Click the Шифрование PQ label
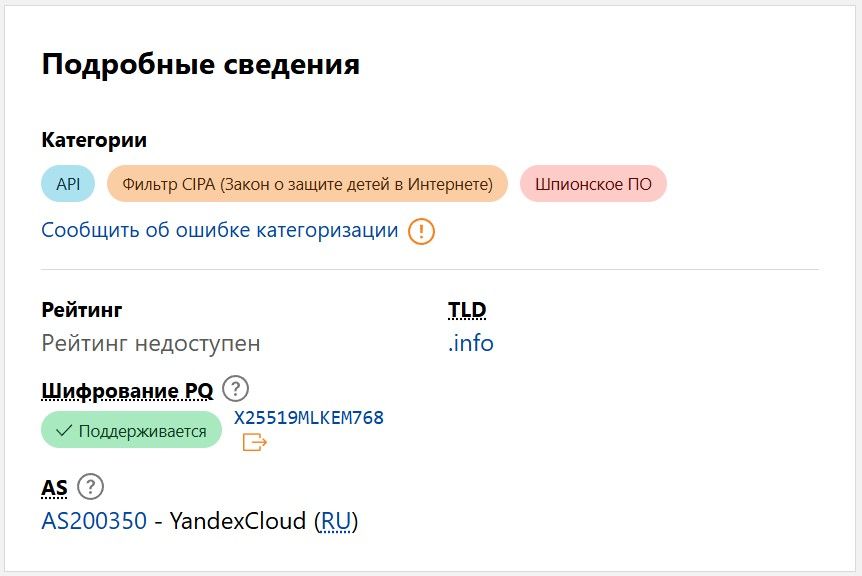This screenshot has width=862, height=576. tap(126, 389)
